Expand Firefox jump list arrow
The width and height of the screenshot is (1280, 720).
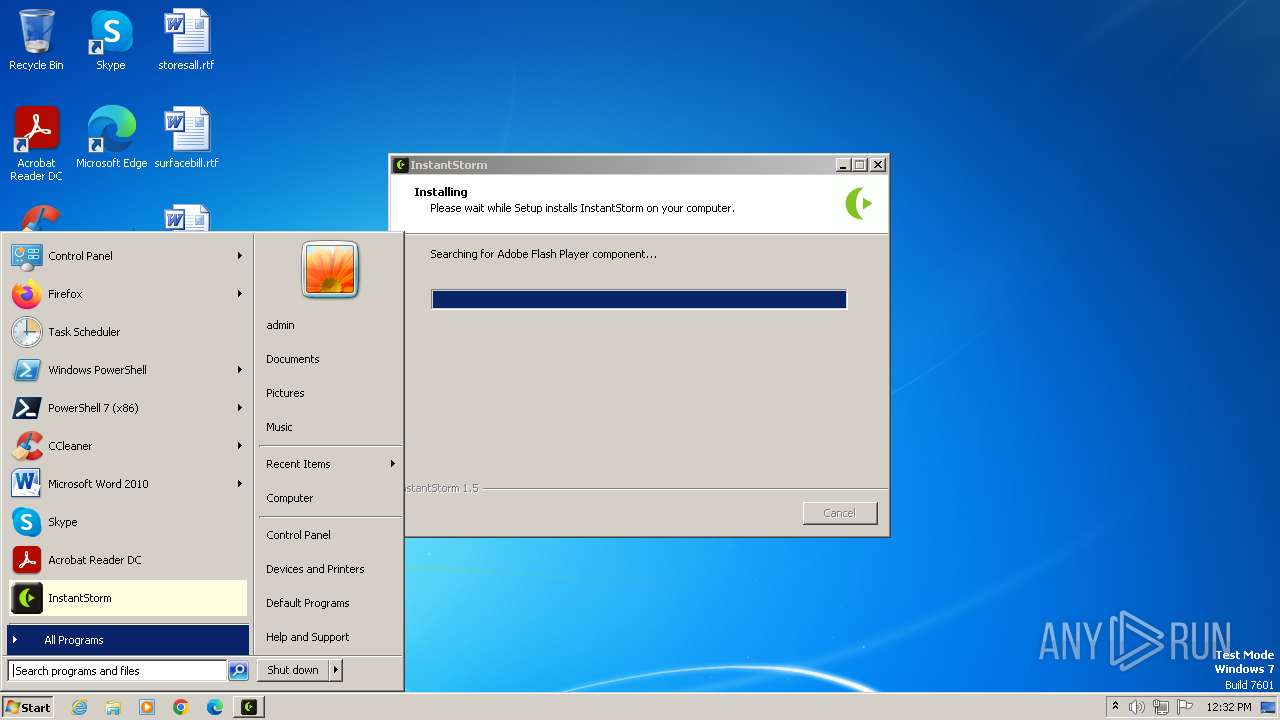point(240,294)
